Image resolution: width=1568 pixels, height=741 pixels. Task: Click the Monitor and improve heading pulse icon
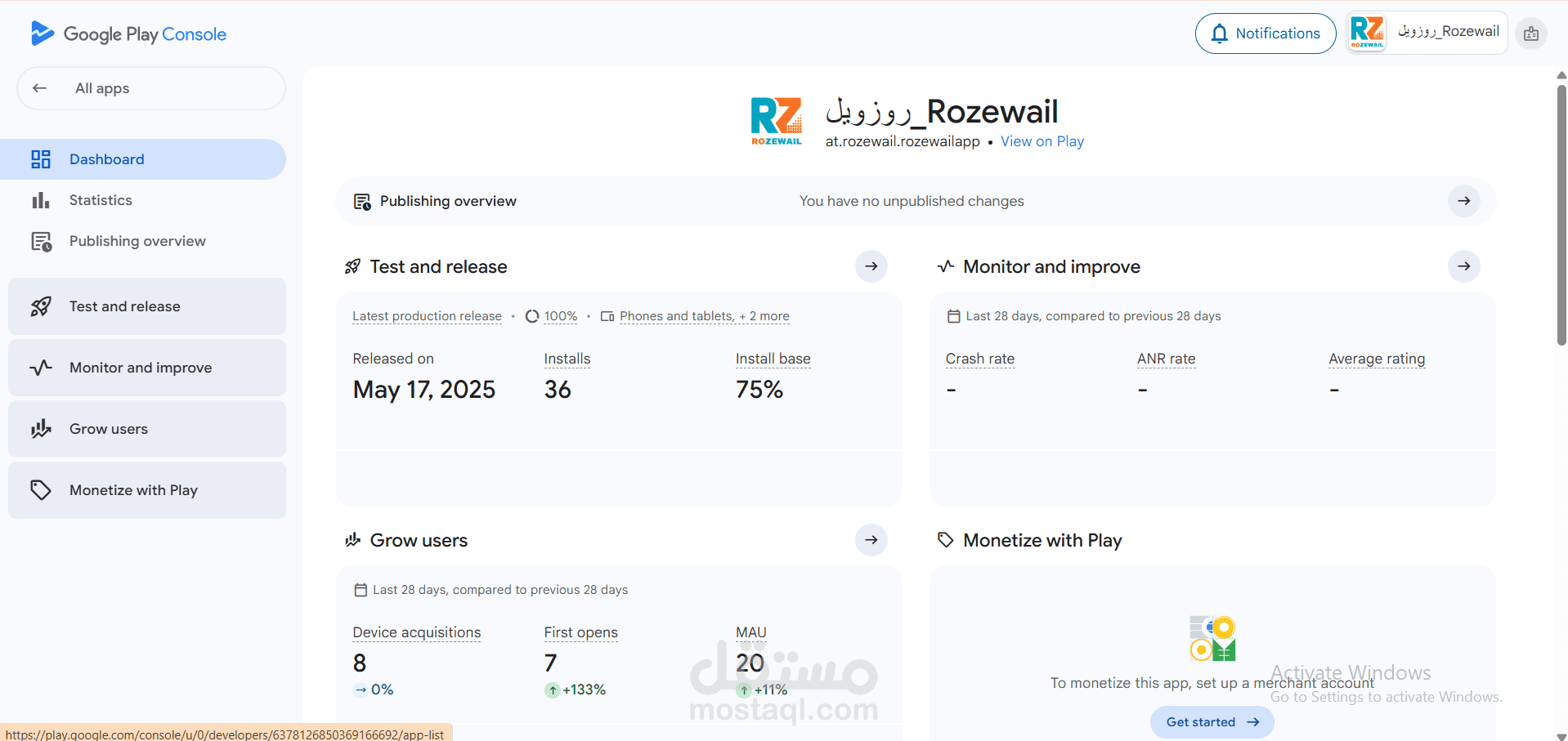click(x=946, y=266)
